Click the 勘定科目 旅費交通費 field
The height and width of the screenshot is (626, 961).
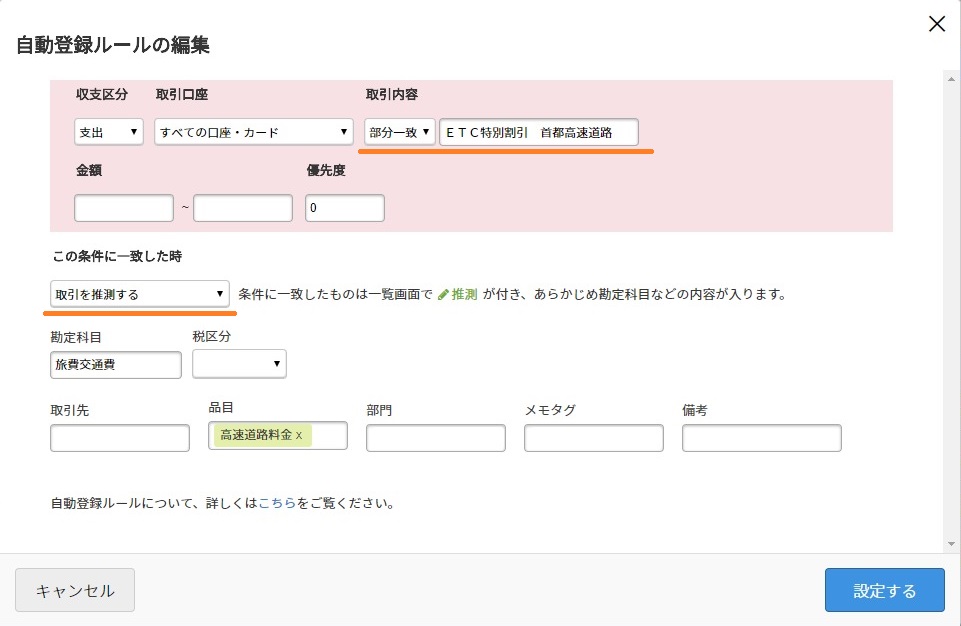click(x=116, y=365)
